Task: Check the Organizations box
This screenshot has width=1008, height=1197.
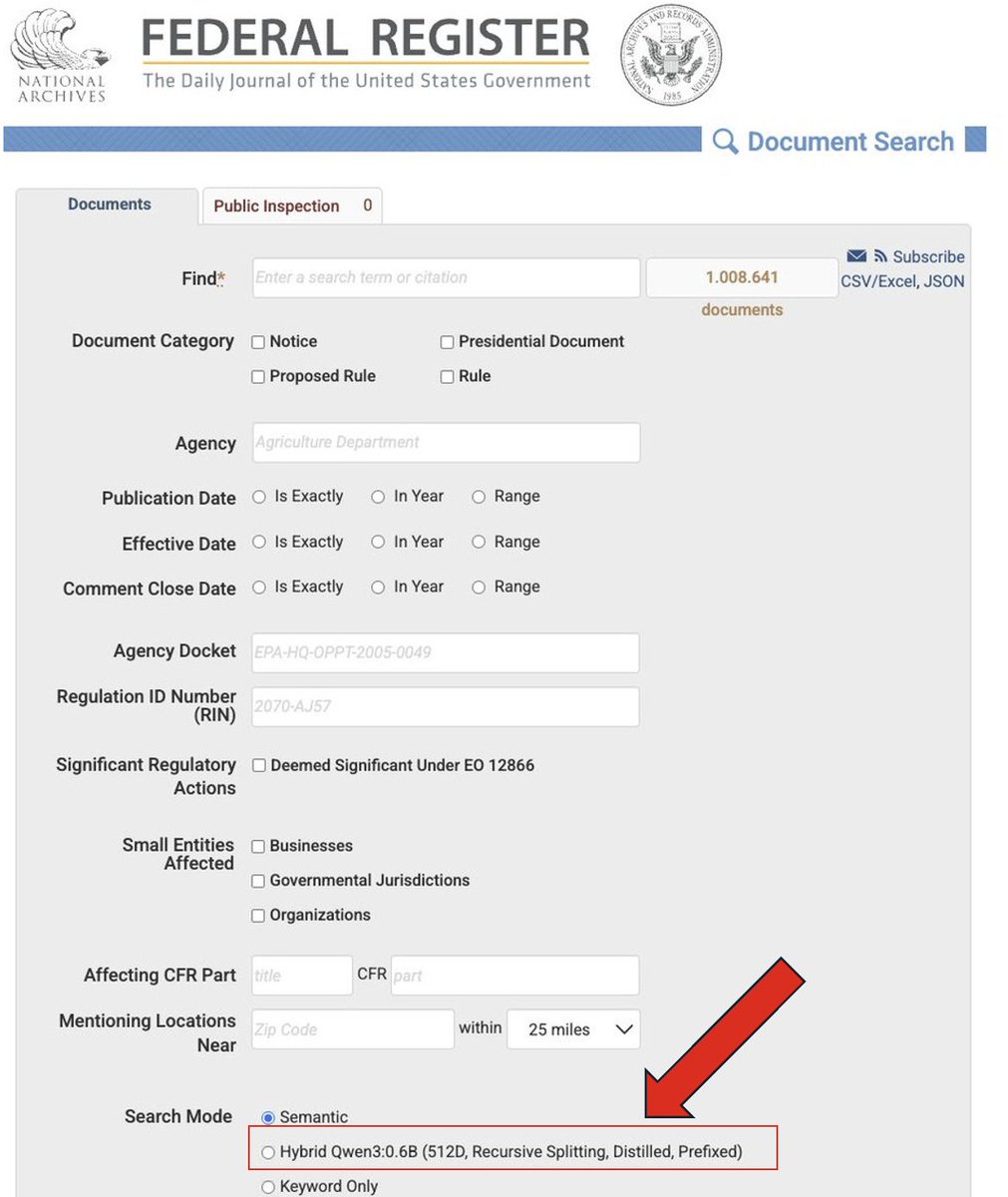Action: click(258, 916)
